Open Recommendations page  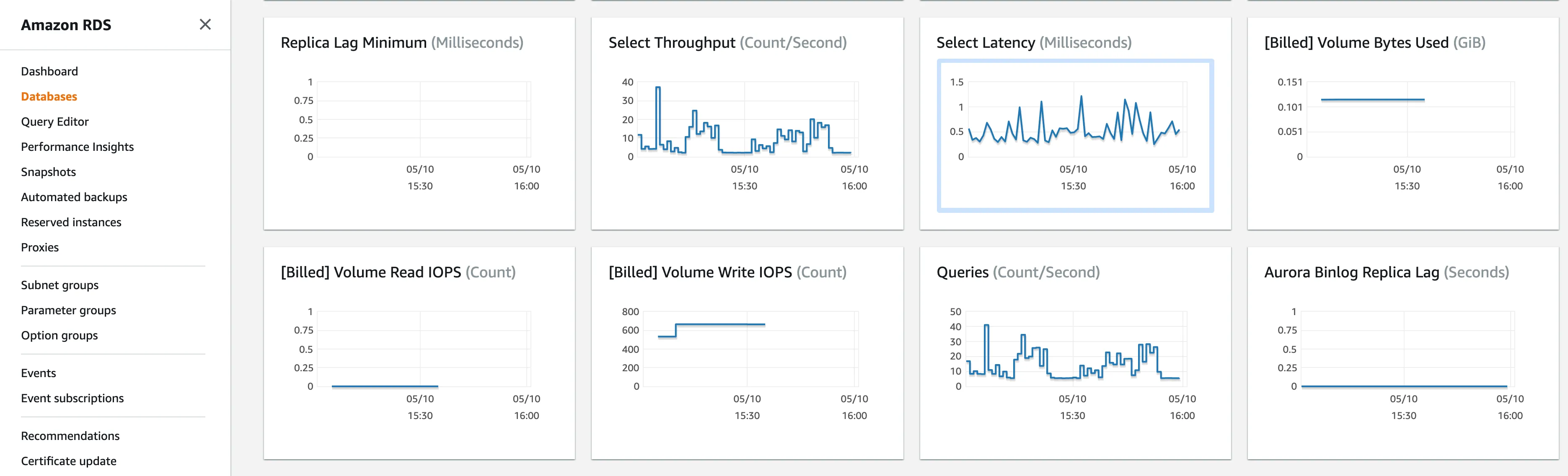[70, 436]
